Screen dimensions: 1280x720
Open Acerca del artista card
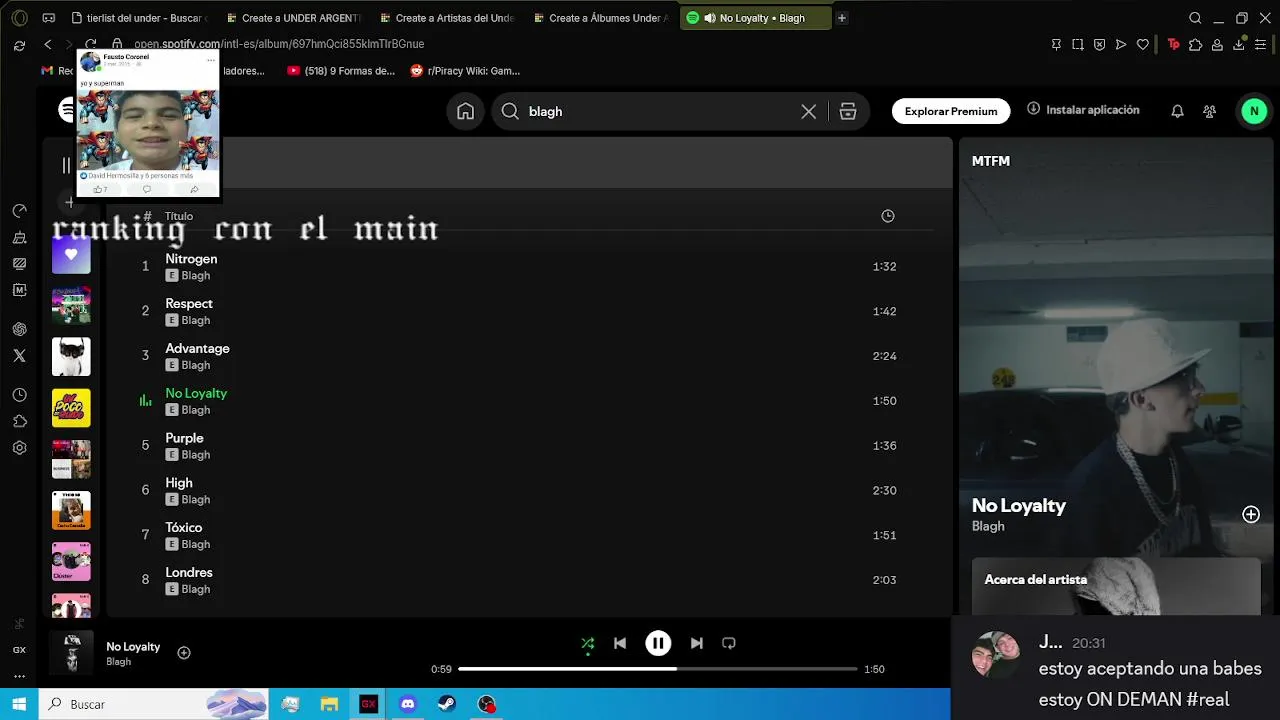point(1116,586)
